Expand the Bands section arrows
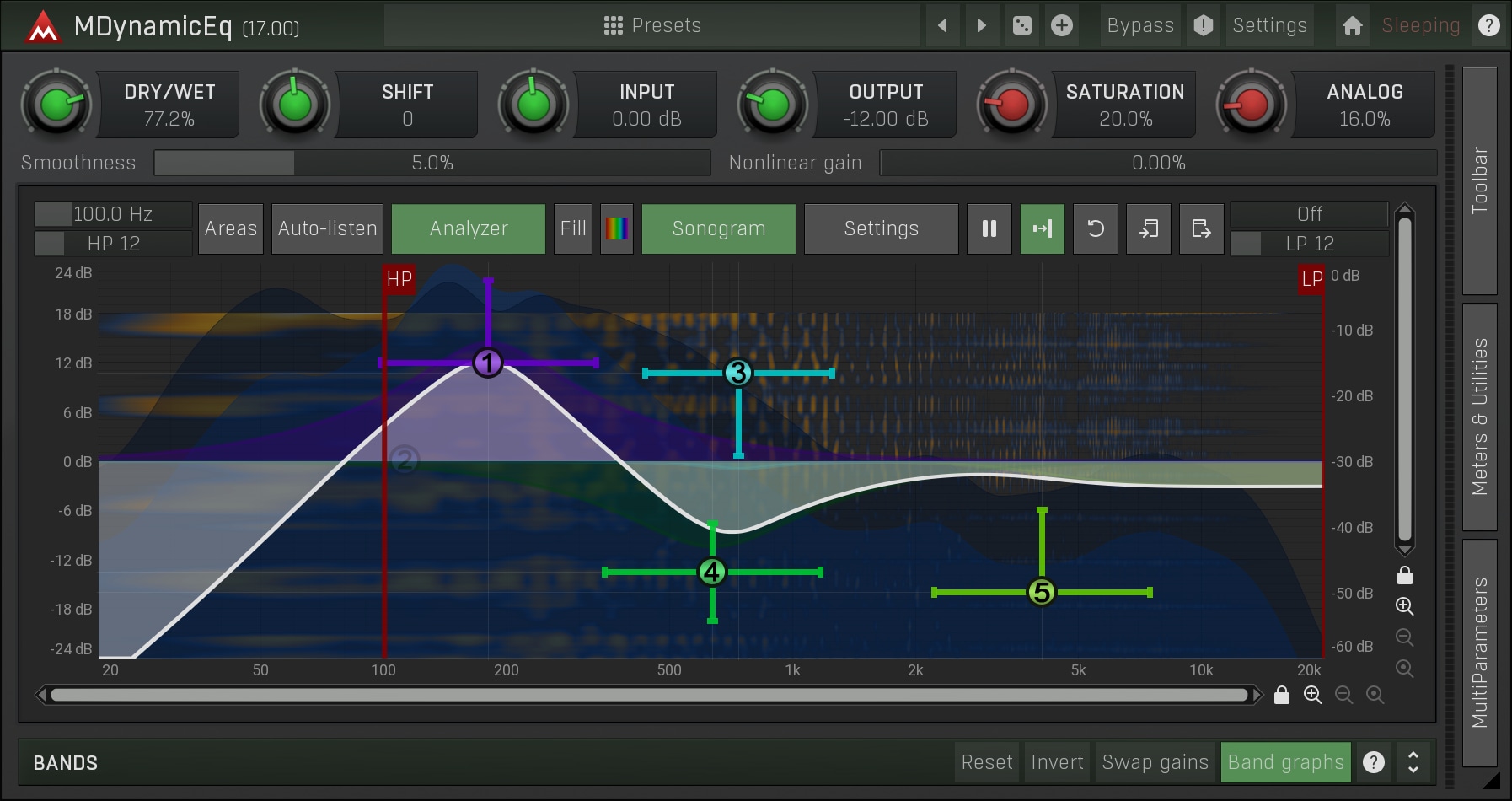Viewport: 1512px width, 801px height. point(1413,762)
